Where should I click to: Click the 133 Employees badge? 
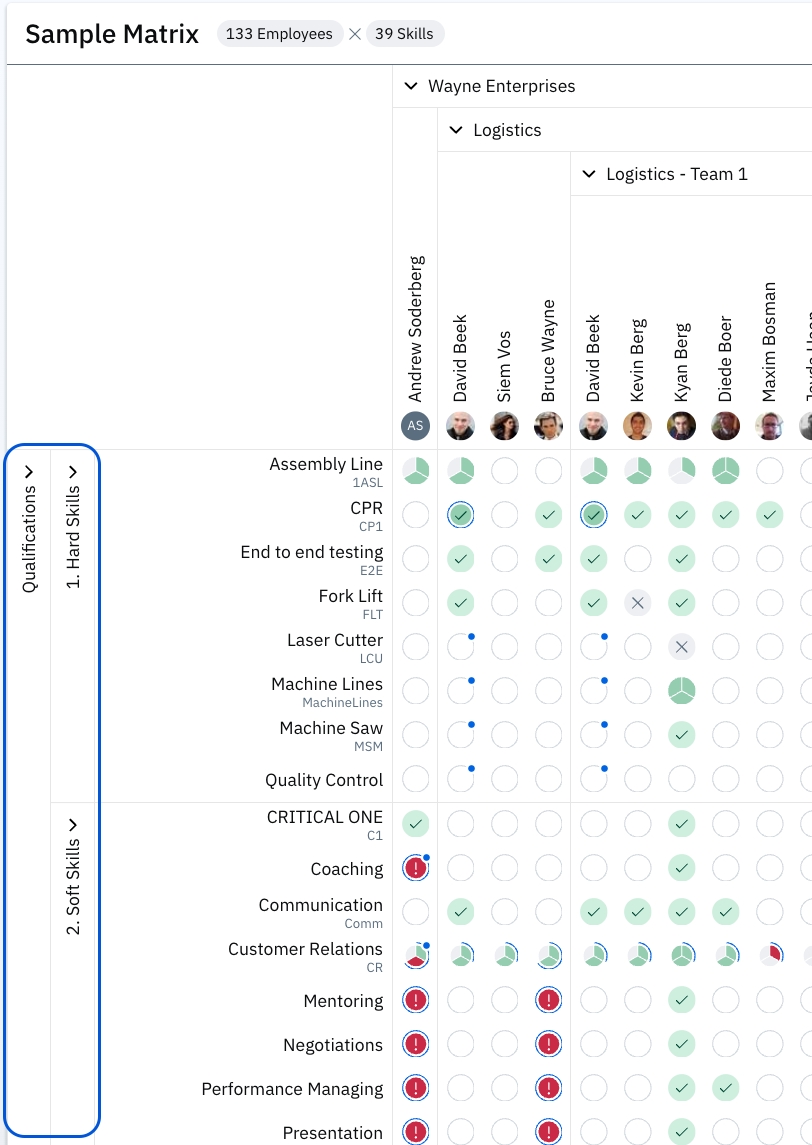tap(279, 34)
